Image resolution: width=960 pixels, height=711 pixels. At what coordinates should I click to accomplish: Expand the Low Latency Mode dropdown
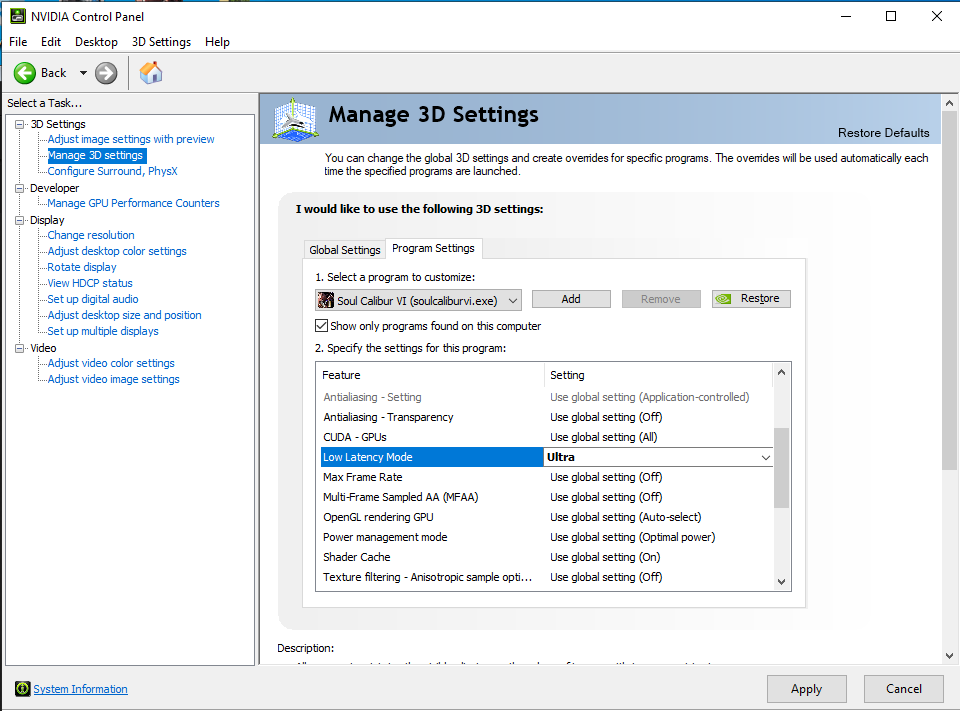click(766, 457)
